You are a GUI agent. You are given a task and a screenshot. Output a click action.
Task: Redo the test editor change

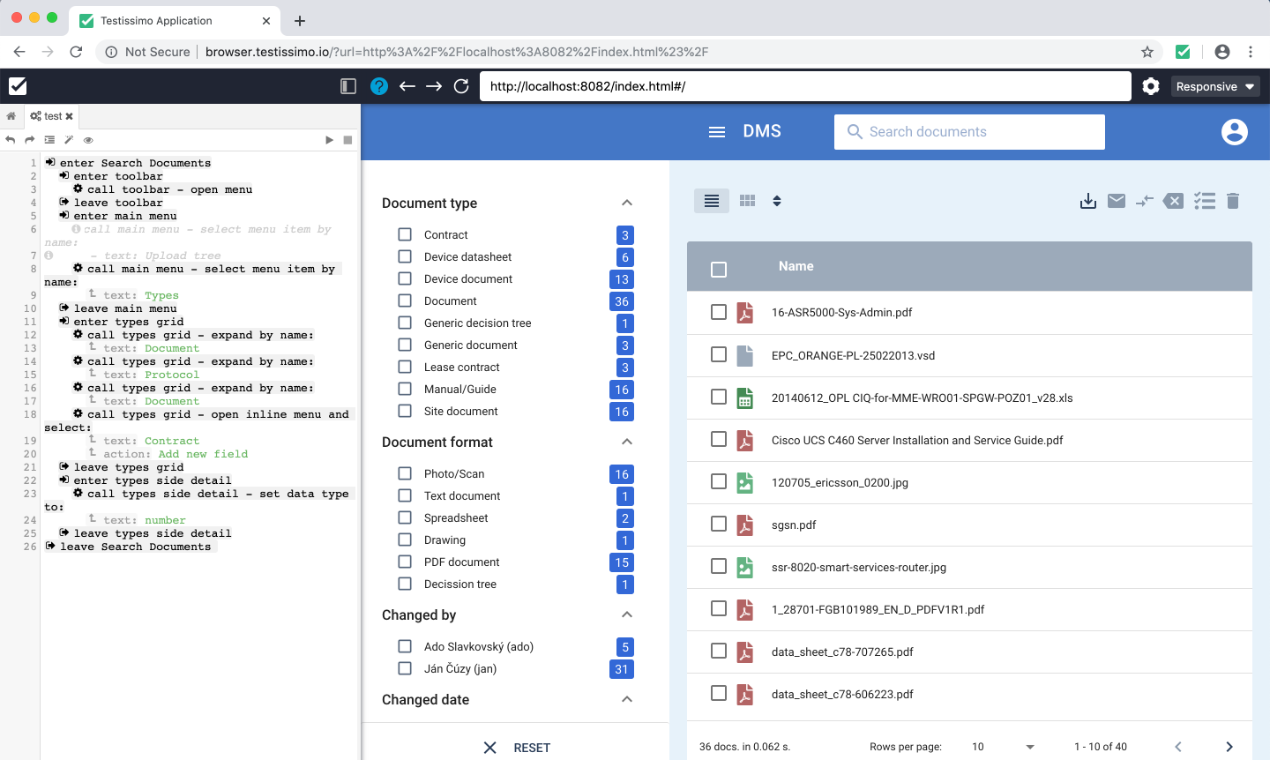[29, 140]
